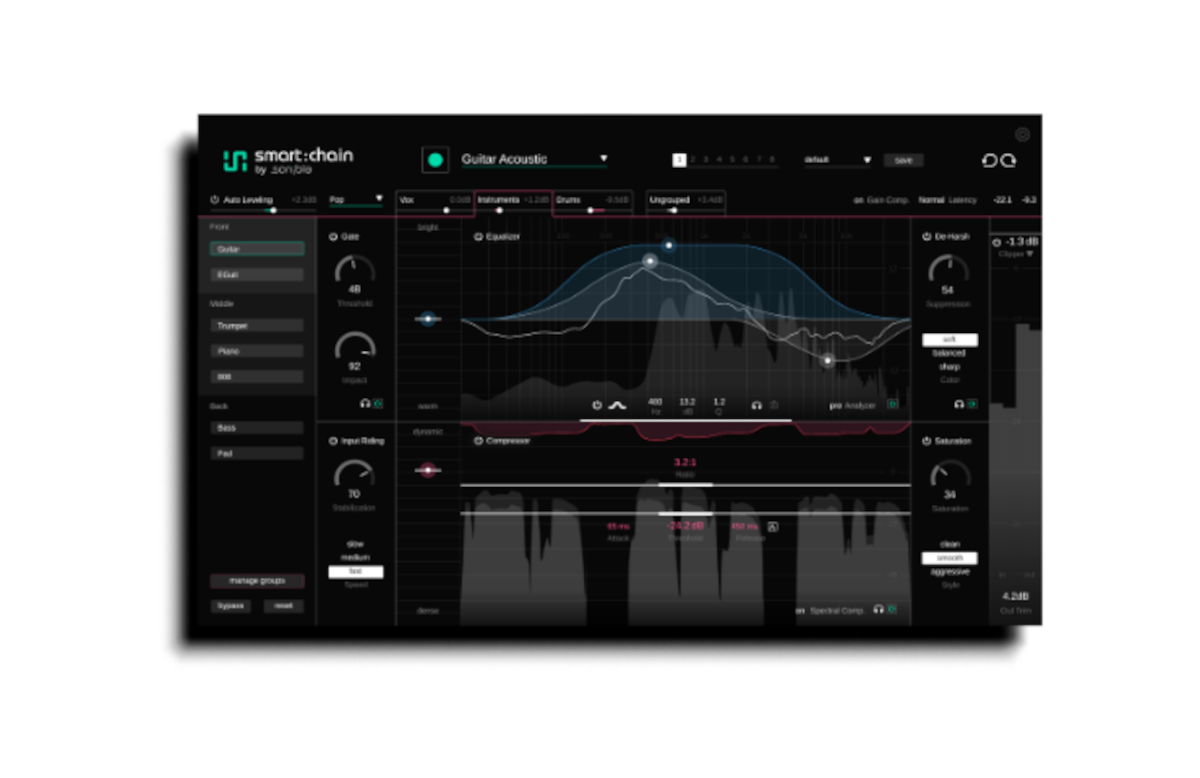Click the redo arrow icon
Screen dimensions: 1200x778
[1009, 161]
